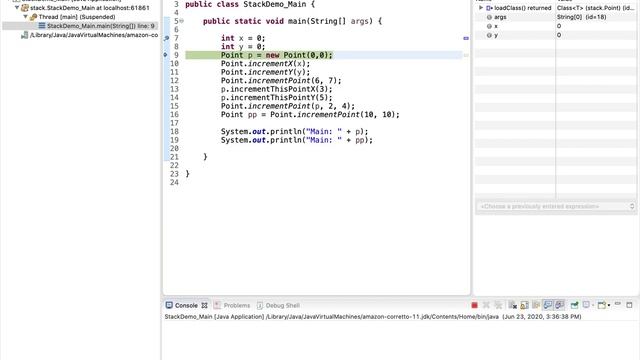Viewport: 640px width, 360px height.
Task: Click 'int x = 0;' code line
Action: (x=243, y=38)
